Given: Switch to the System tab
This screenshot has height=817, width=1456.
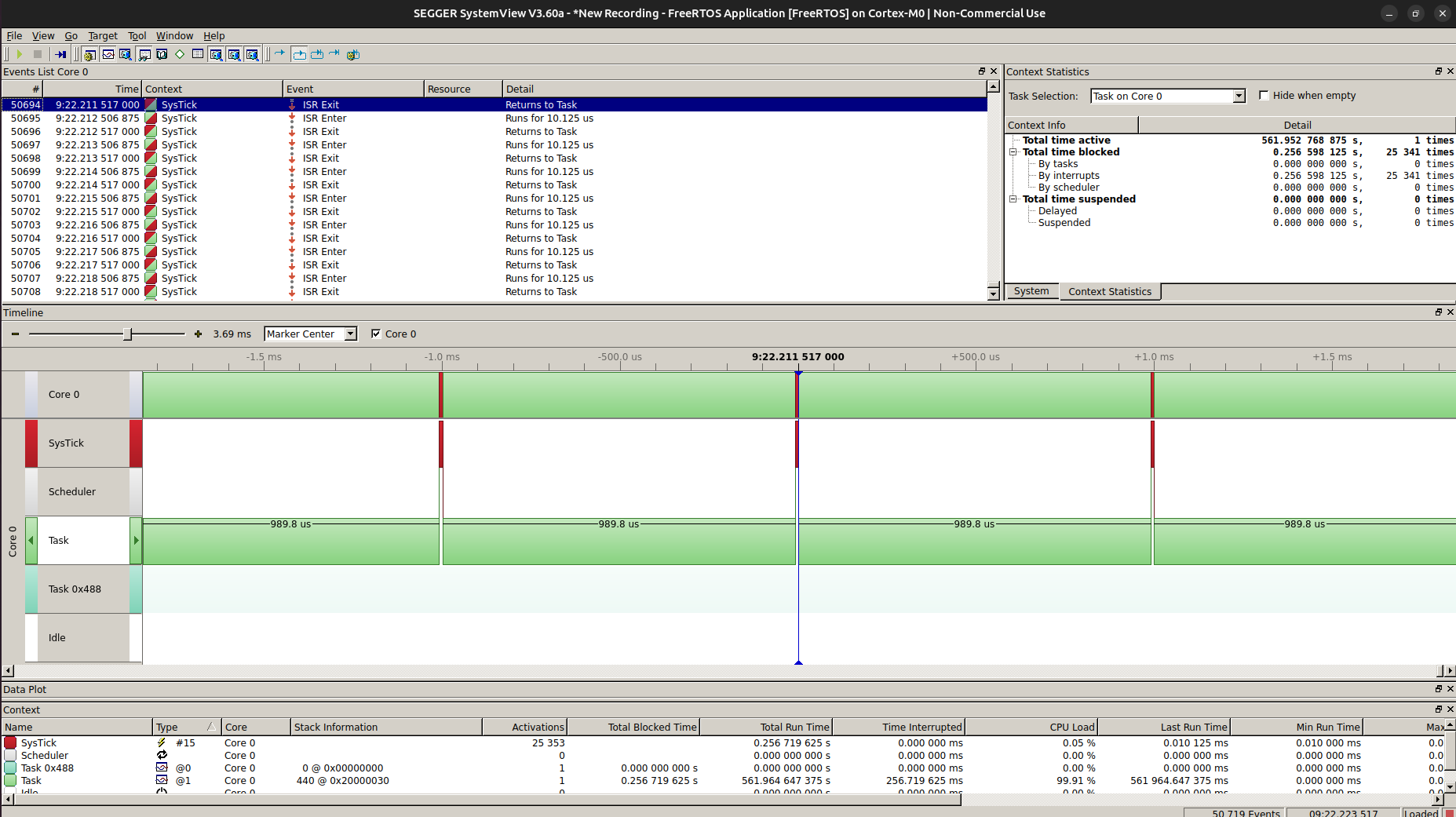Looking at the screenshot, I should coord(1031,291).
